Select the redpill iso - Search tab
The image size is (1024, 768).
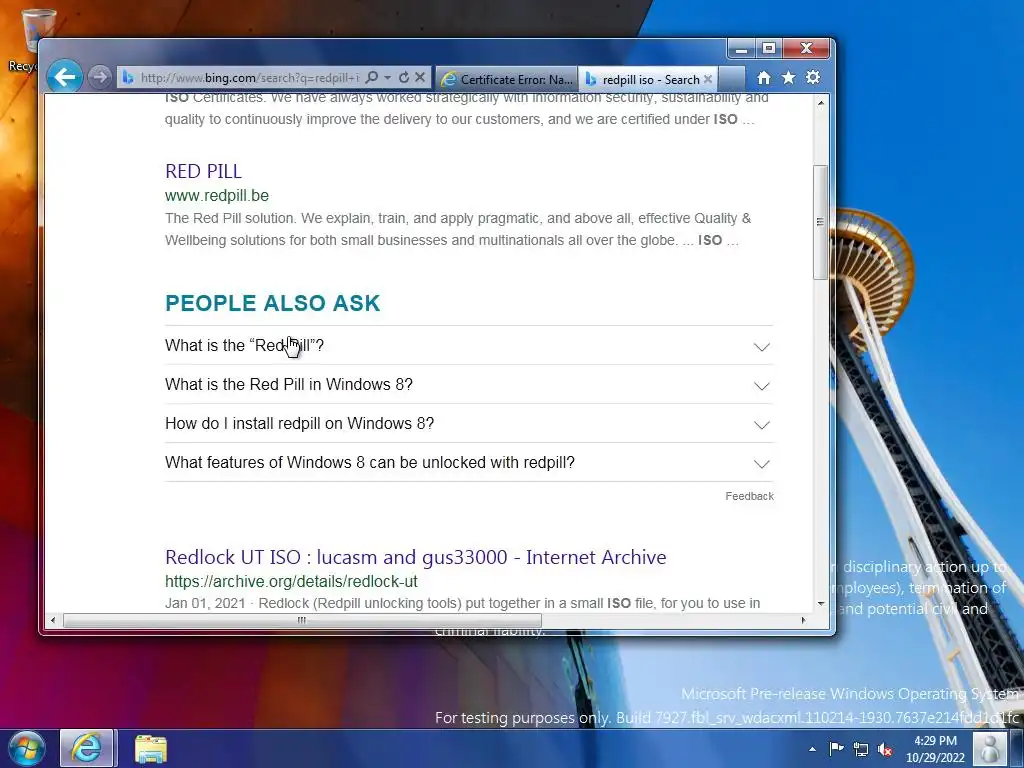click(x=648, y=79)
